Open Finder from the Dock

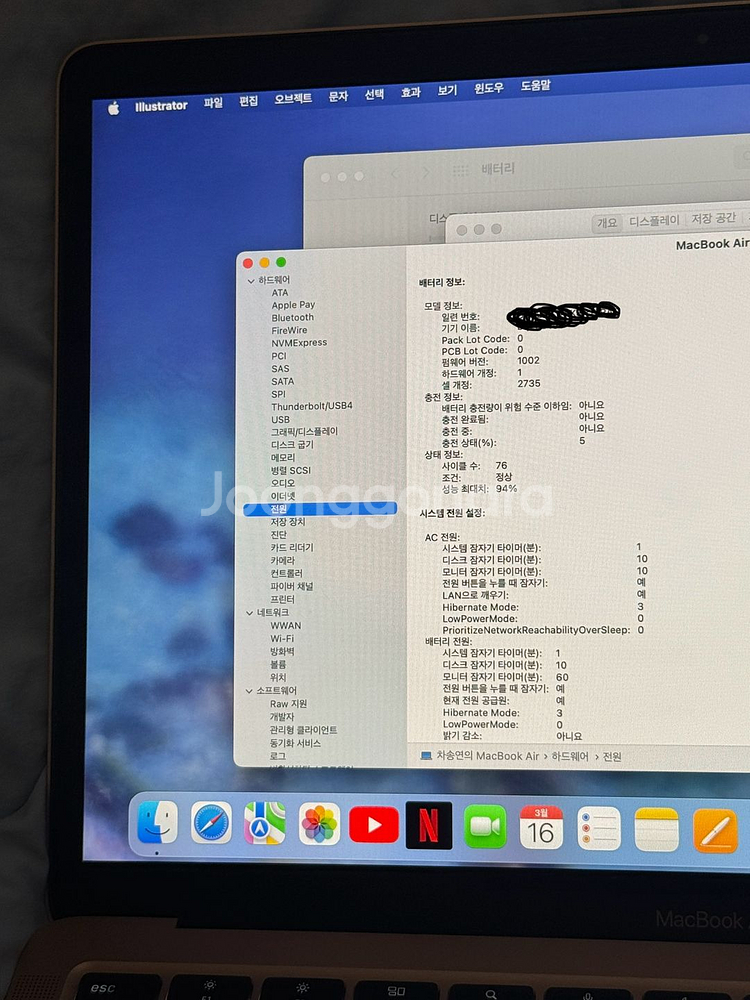click(158, 822)
